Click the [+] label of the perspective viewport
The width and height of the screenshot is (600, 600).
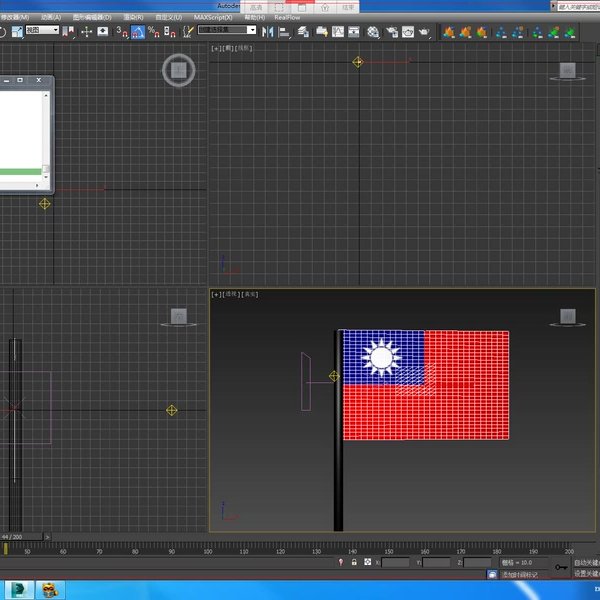click(216, 294)
